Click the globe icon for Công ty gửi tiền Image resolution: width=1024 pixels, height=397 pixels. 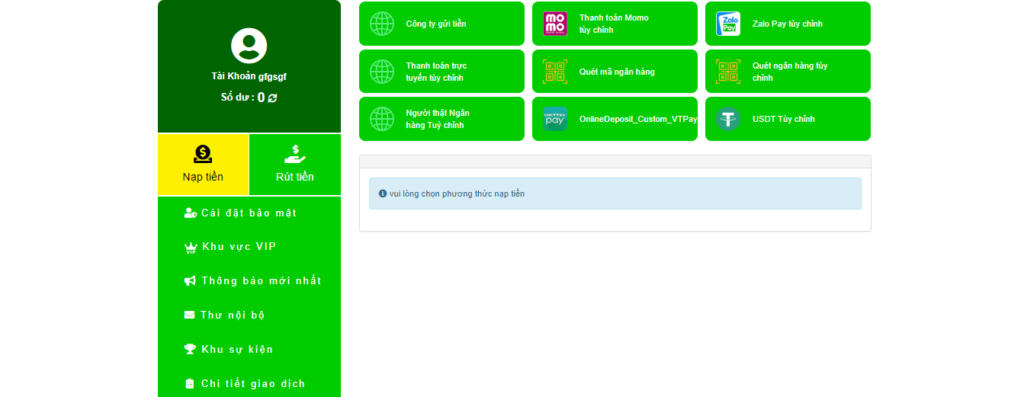(x=382, y=24)
